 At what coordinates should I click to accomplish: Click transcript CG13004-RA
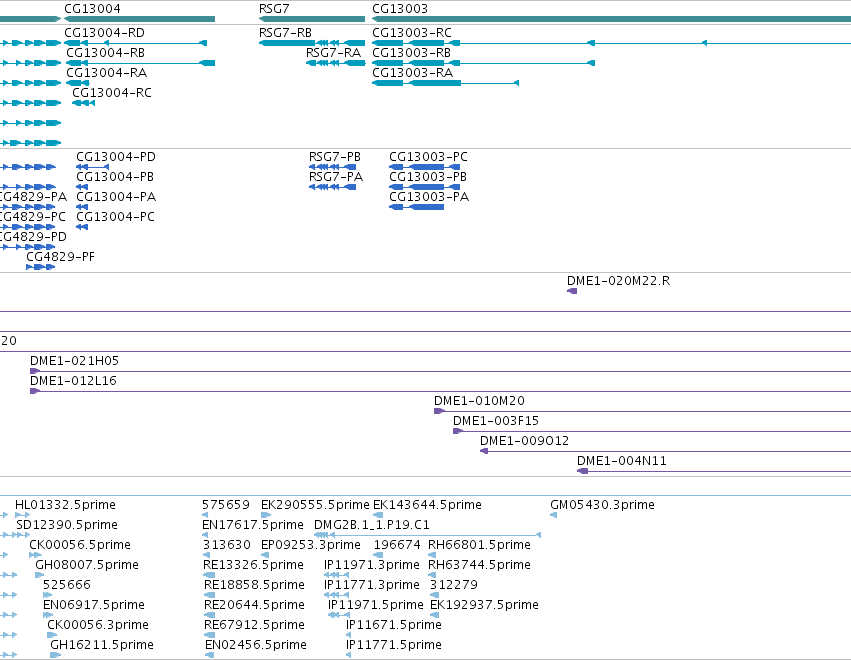coord(78,83)
